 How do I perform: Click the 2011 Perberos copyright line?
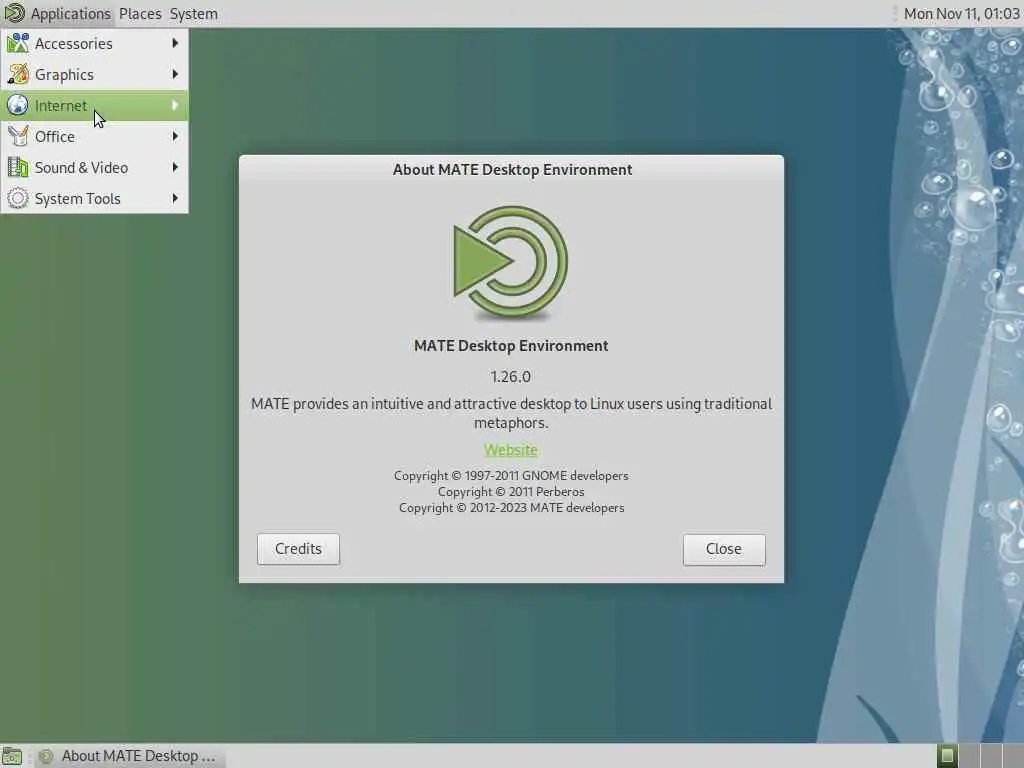511,492
